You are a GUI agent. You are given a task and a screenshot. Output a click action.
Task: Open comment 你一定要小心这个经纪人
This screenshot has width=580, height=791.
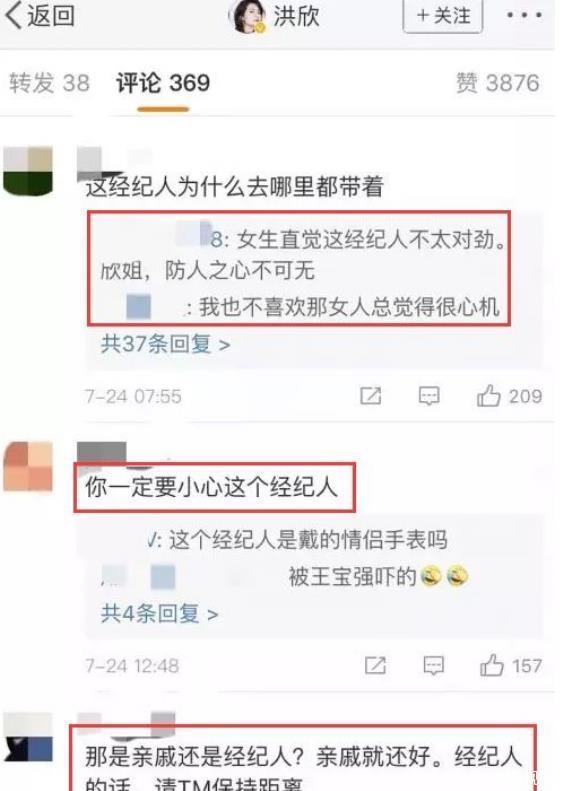pos(211,487)
